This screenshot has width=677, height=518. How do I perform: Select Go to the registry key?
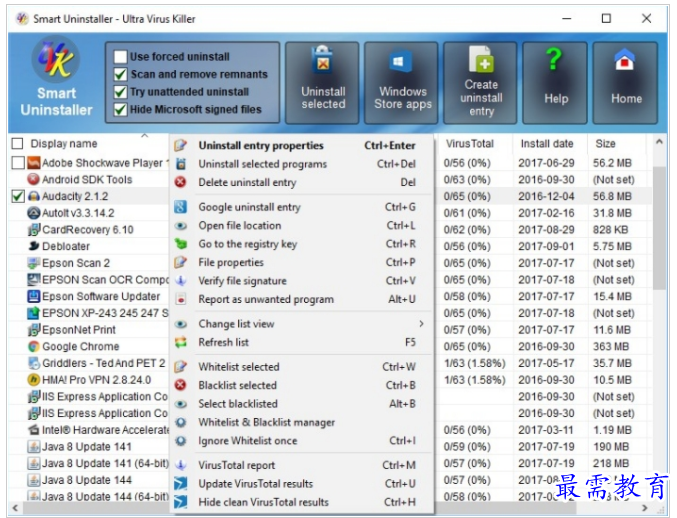point(302,244)
